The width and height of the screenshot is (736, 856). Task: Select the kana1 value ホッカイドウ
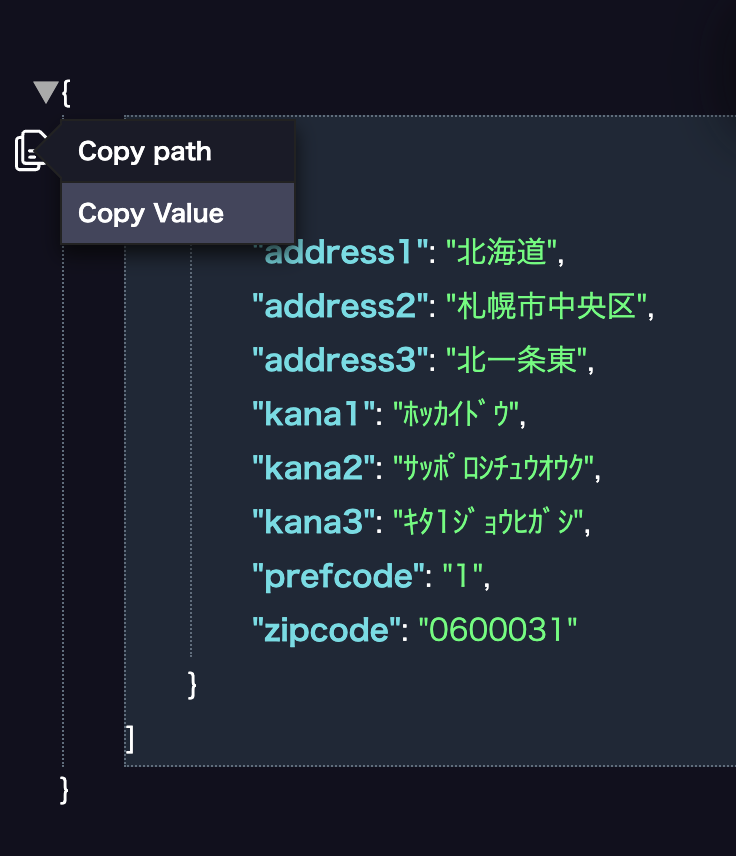click(455, 414)
